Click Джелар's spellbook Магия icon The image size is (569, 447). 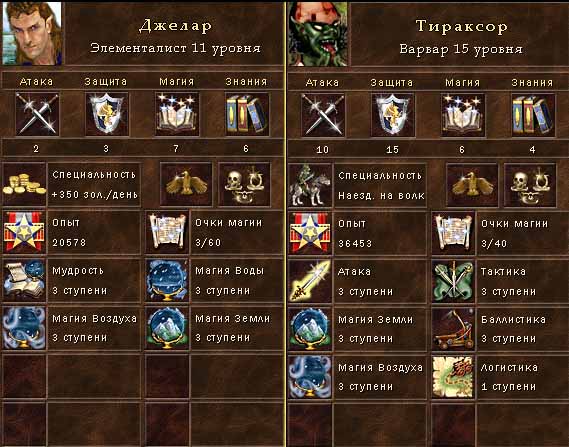pyautogui.click(x=177, y=114)
